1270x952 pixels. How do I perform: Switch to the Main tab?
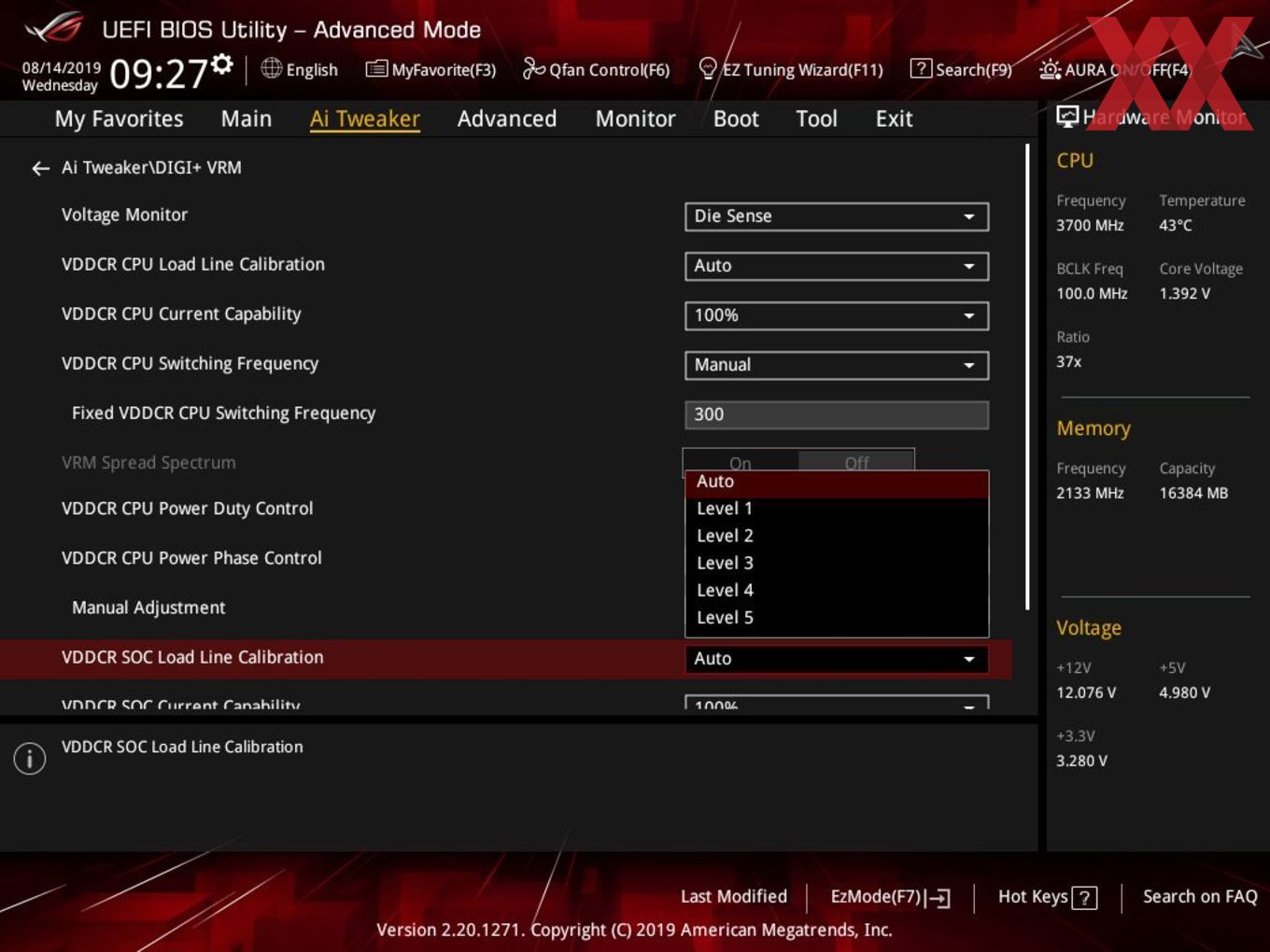point(247,119)
